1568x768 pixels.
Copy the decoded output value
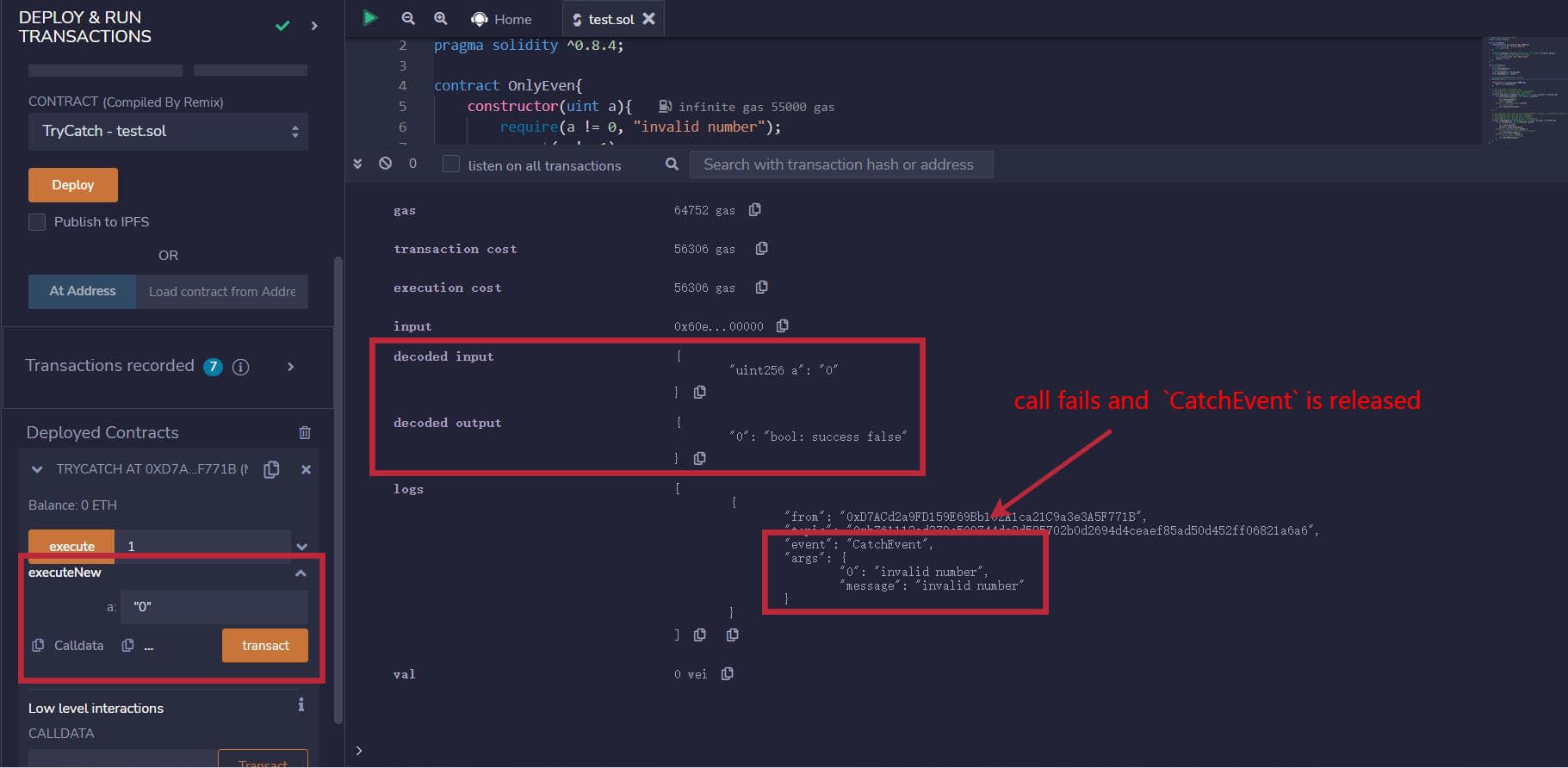pos(700,458)
